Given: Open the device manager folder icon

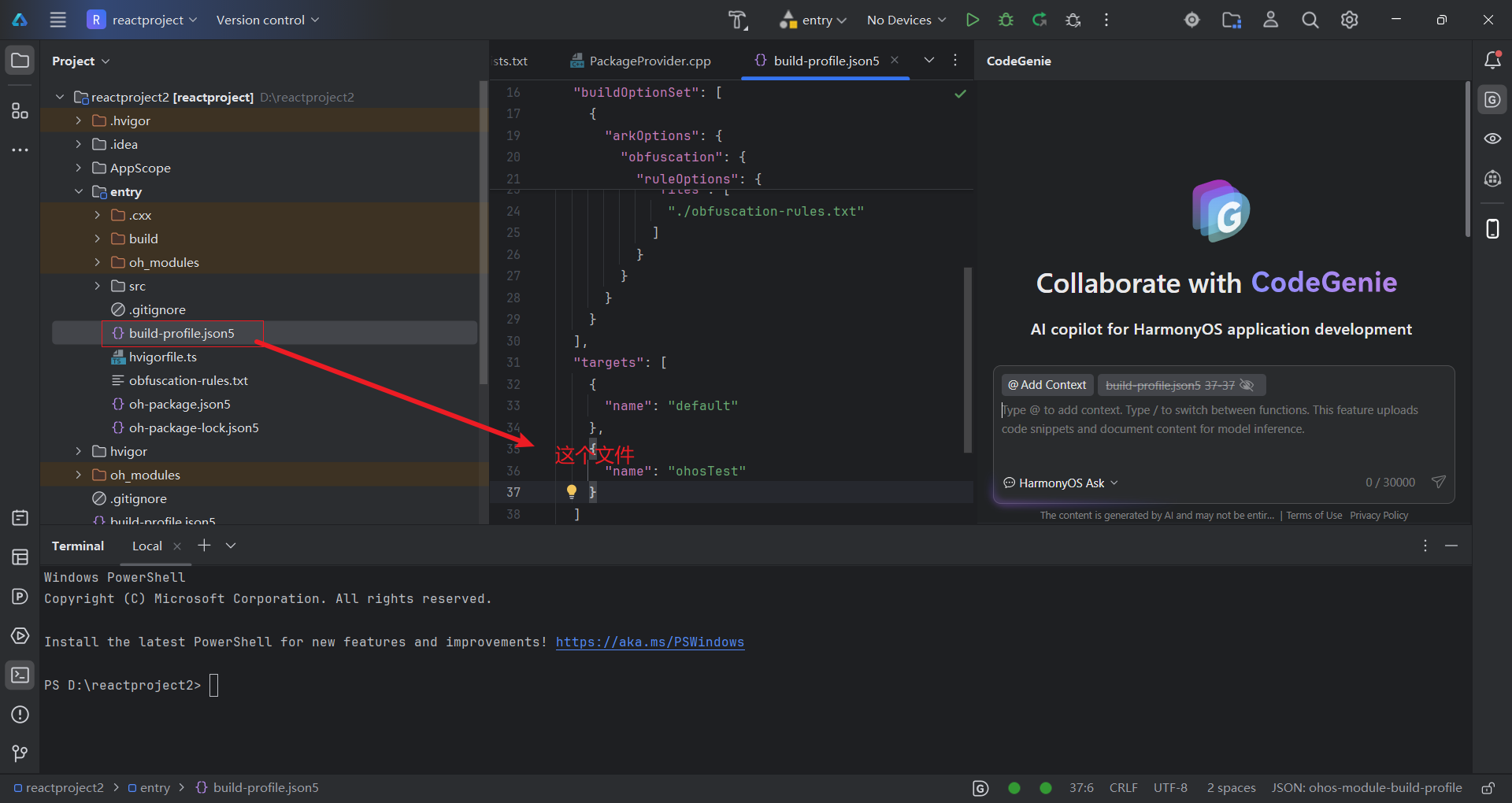Looking at the screenshot, I should pos(1232,20).
